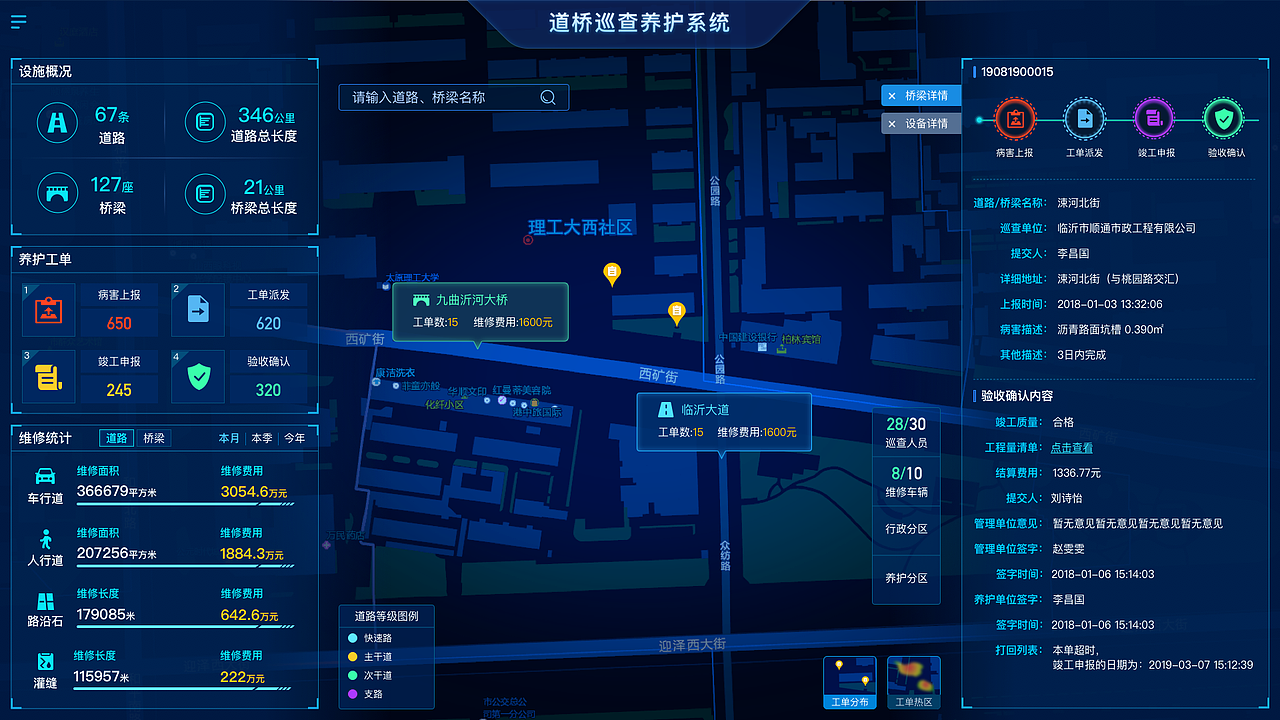Close the 桥梁详情 tag
The image size is (1280, 720).
891,96
